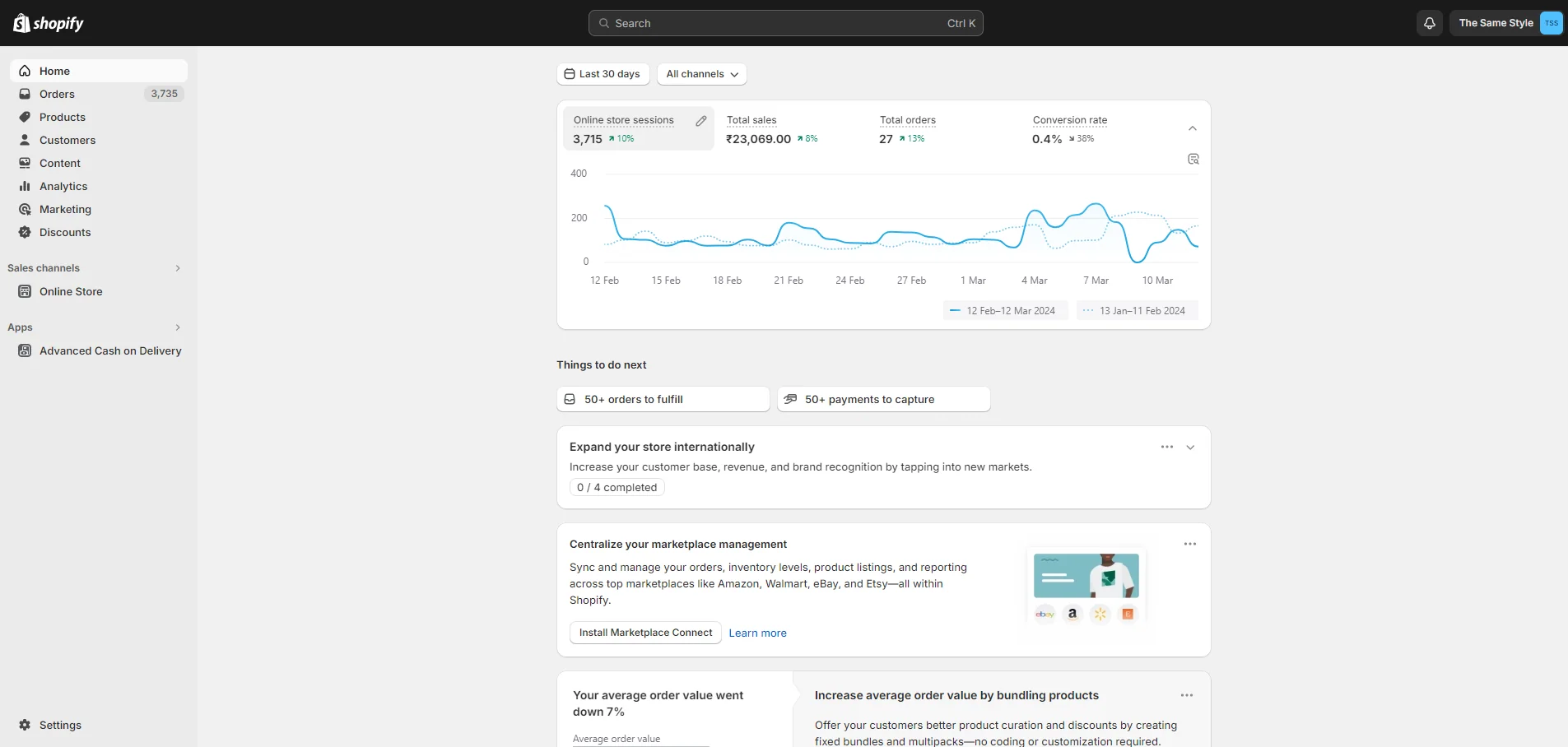Open more options on marketplace management card

click(x=1190, y=544)
